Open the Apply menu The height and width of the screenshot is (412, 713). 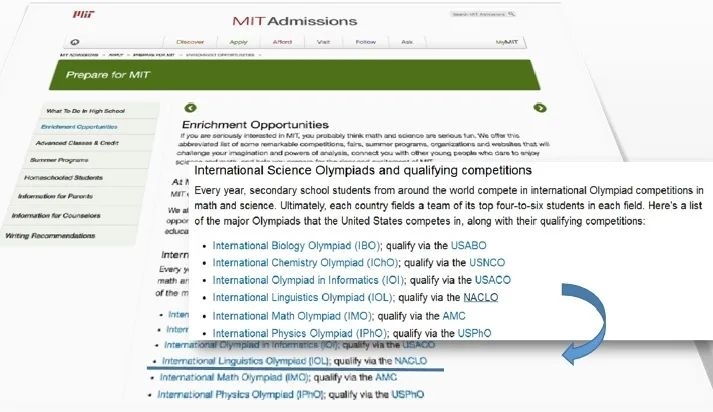[x=239, y=42]
